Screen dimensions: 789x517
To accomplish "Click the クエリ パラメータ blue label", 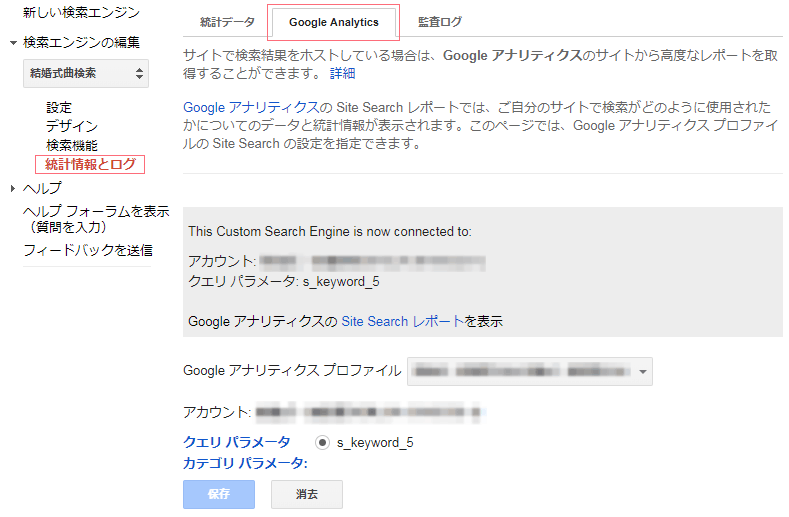I will [x=236, y=442].
